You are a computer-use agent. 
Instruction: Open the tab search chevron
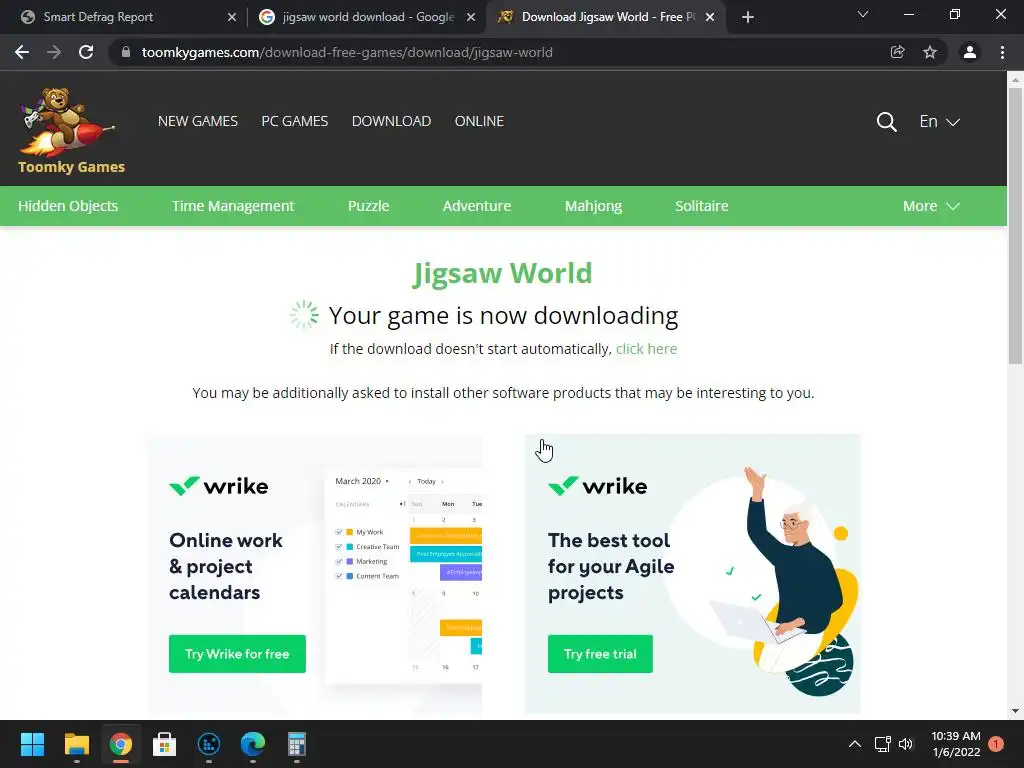[863, 14]
